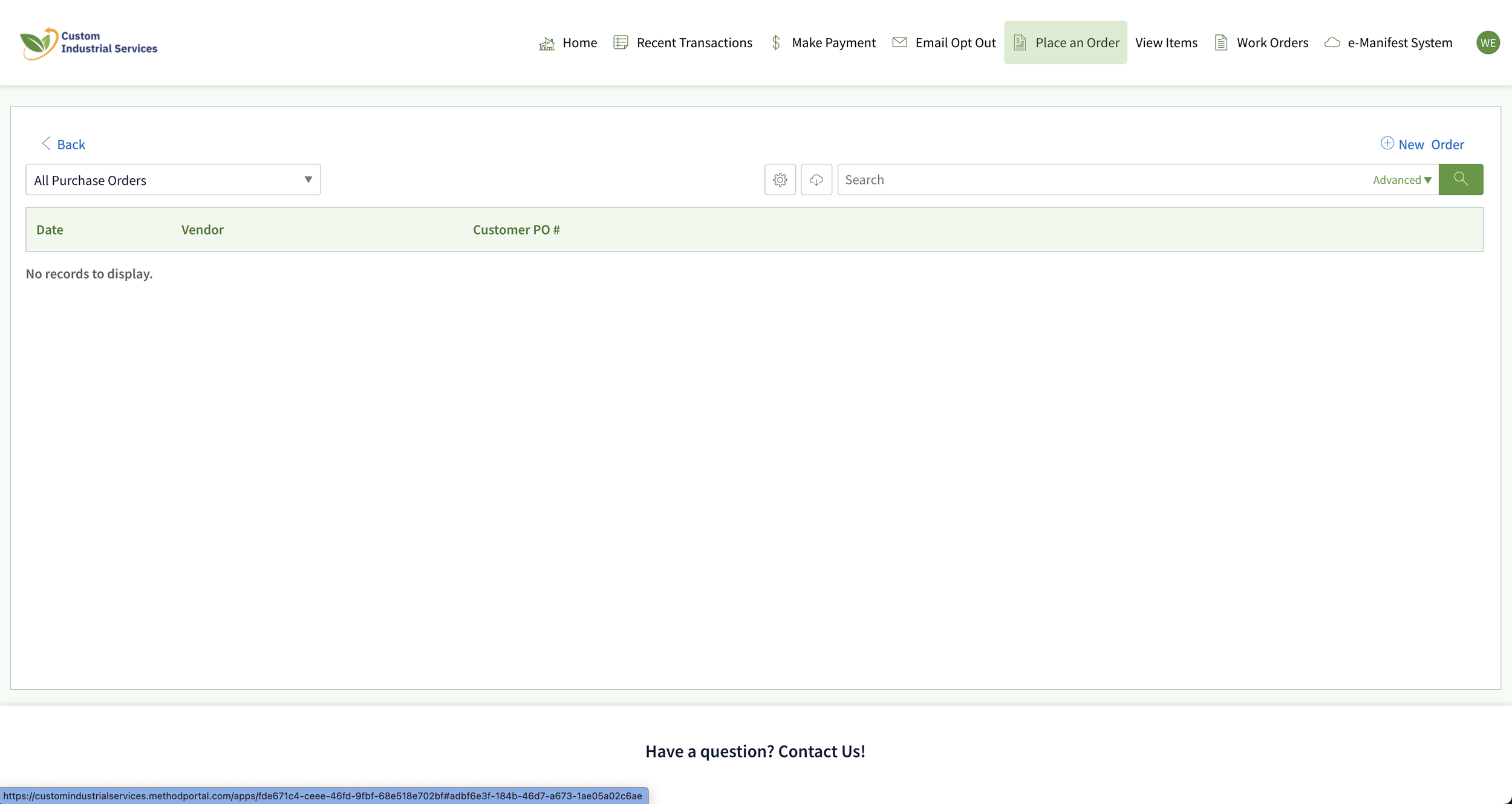
Task: Select Email Opt Out in navigation
Action: (955, 43)
